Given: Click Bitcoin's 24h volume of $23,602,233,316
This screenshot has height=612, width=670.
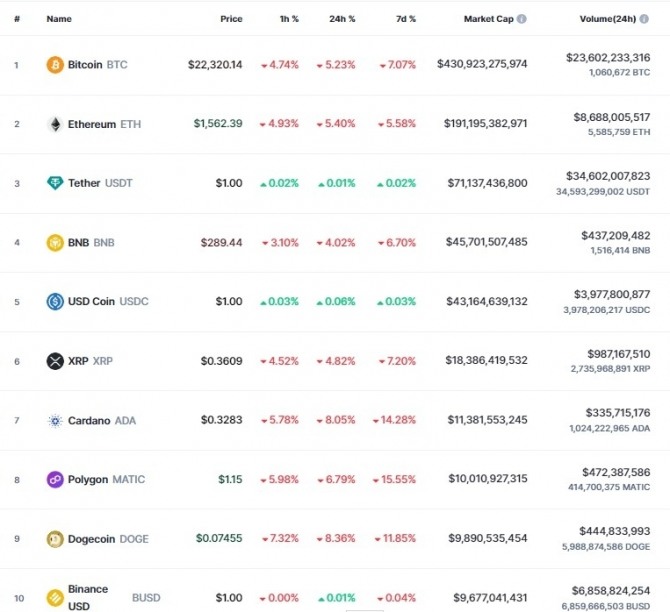Looking at the screenshot, I should pos(608,57).
